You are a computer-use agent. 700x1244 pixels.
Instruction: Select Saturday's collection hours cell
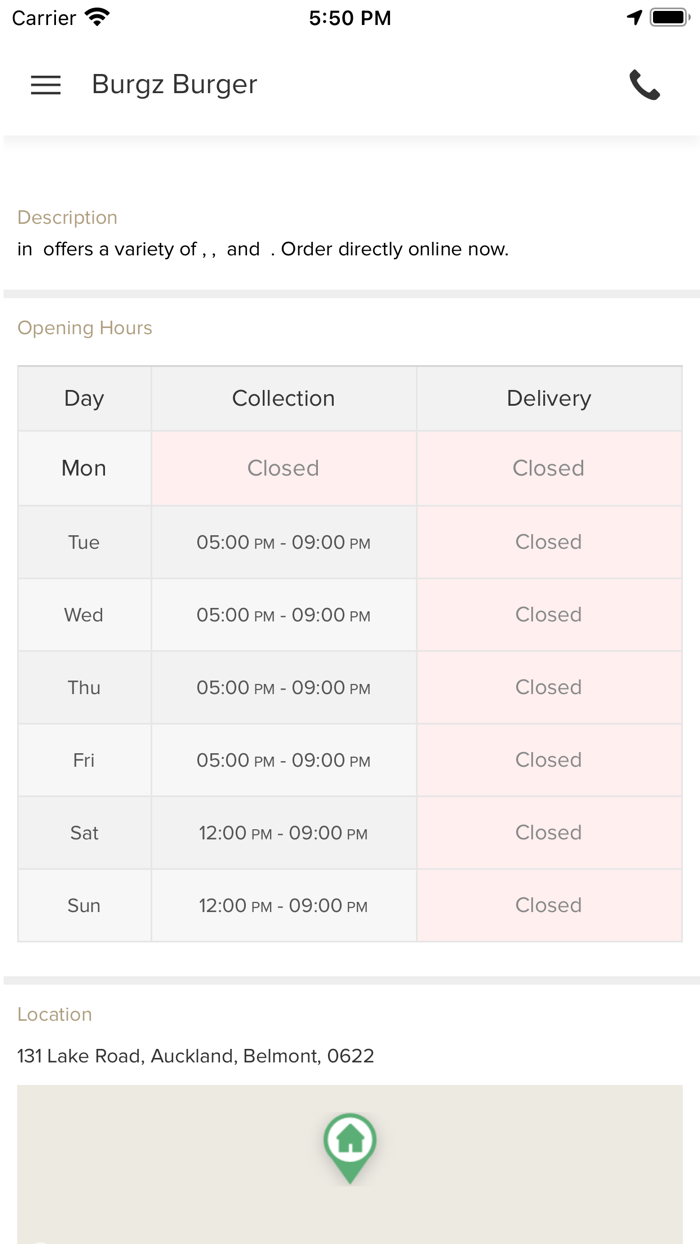(x=283, y=833)
